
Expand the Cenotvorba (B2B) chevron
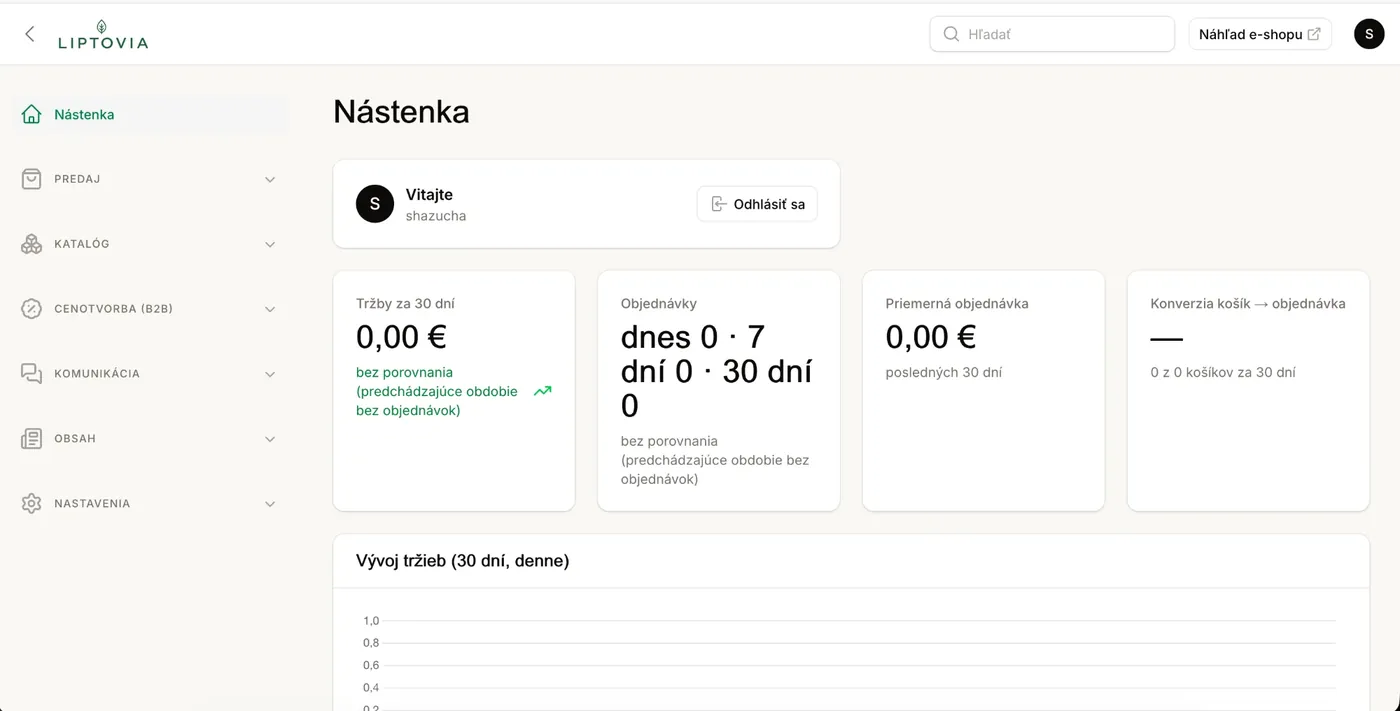[x=270, y=310]
